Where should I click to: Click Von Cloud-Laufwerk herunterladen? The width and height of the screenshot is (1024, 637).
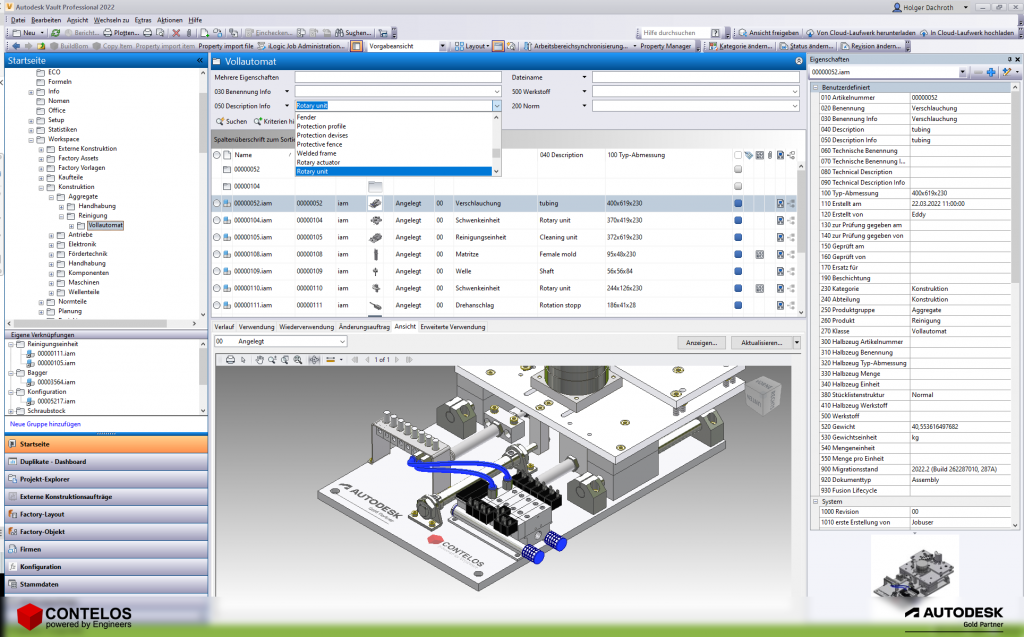[x=861, y=33]
